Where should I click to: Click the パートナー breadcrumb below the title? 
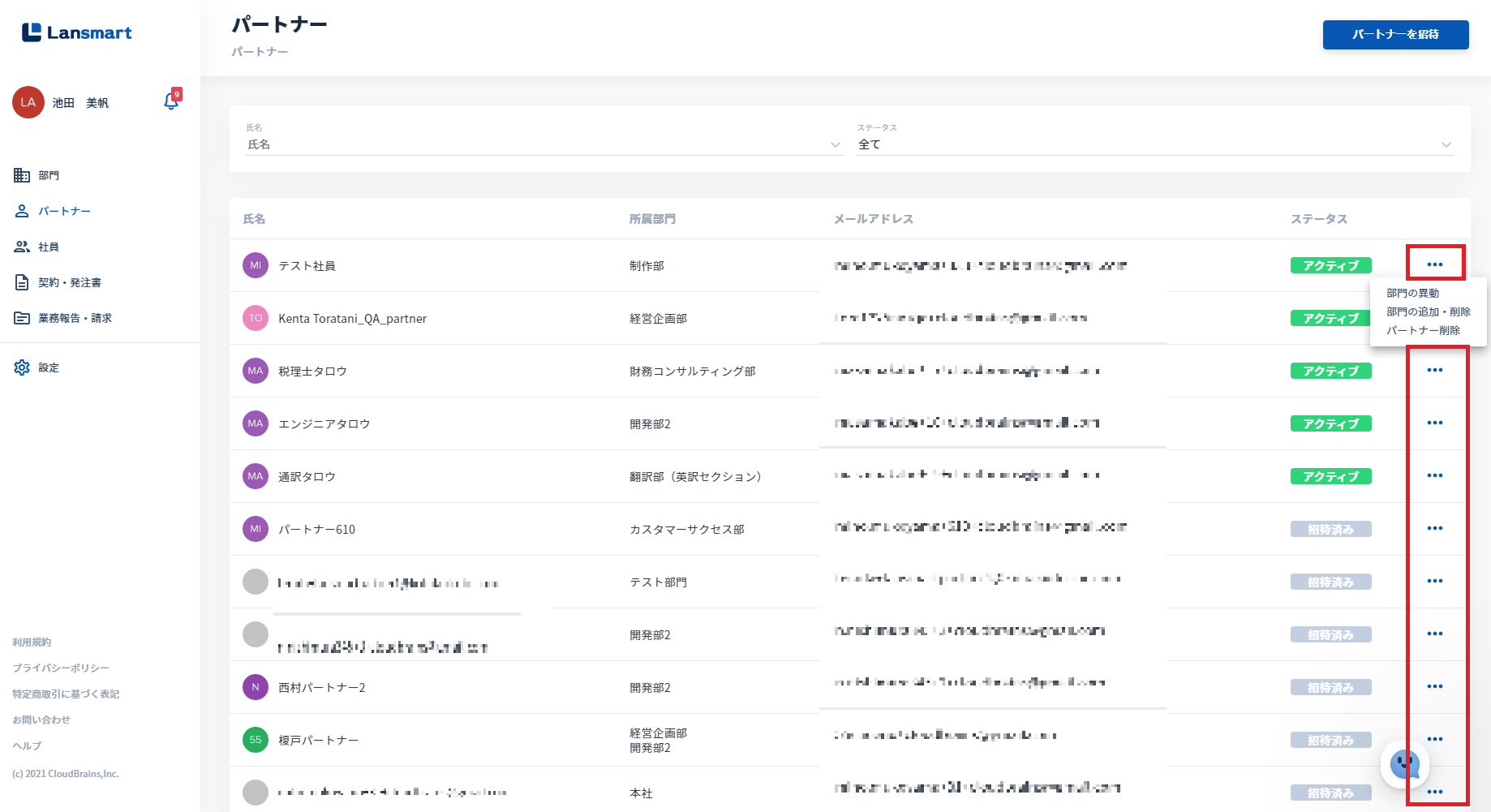pos(260,52)
